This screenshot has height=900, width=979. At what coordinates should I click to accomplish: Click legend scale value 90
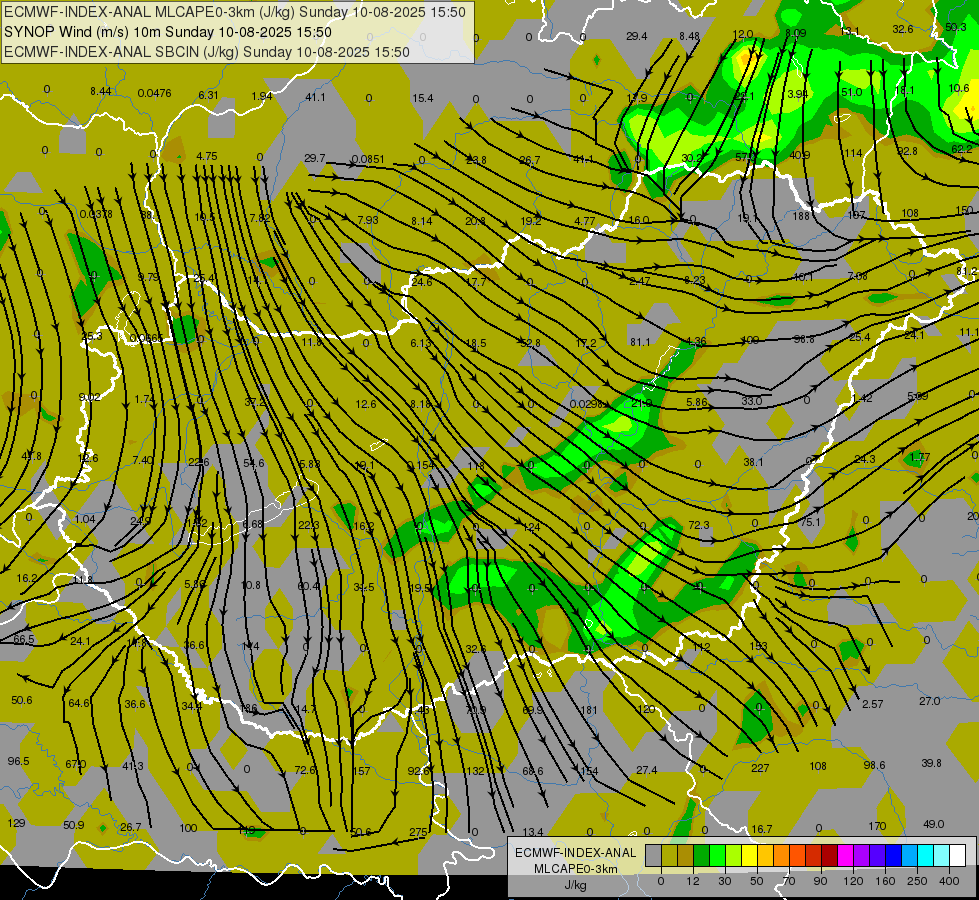(x=820, y=881)
